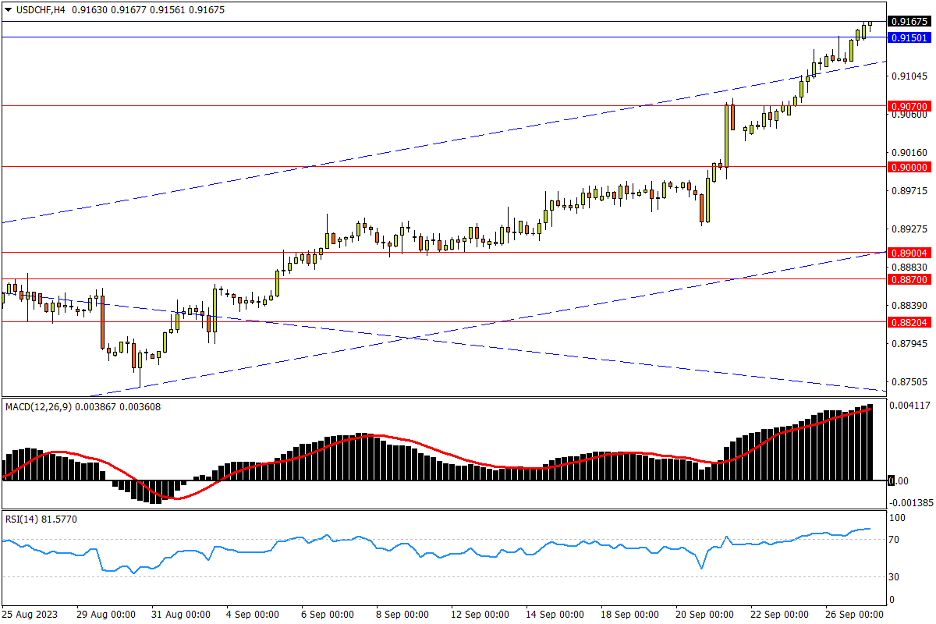The width and height of the screenshot is (936, 624).
Task: Click the black 0.91675 current price label
Action: pos(909,21)
